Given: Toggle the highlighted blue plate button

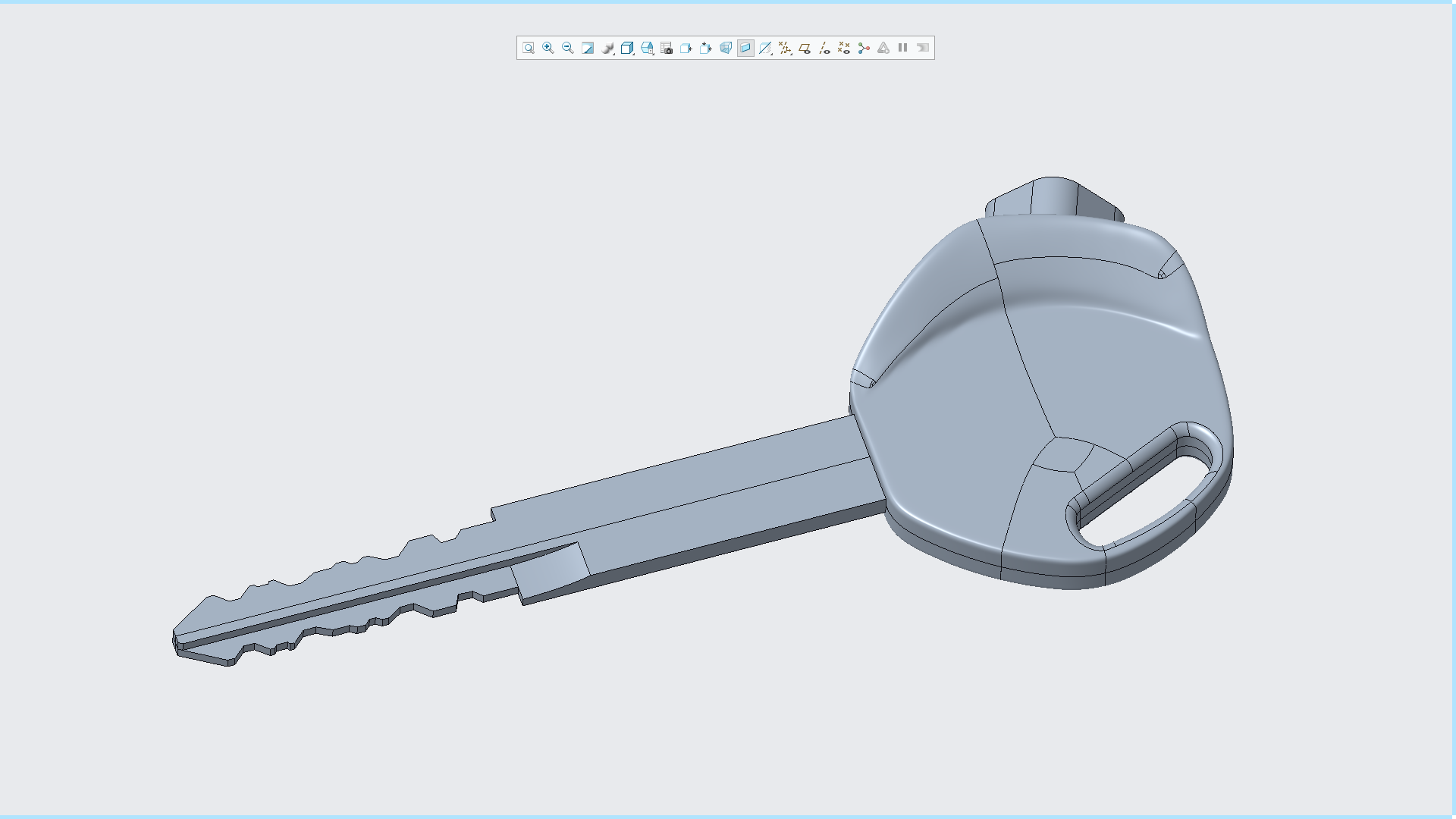Looking at the screenshot, I should [745, 48].
